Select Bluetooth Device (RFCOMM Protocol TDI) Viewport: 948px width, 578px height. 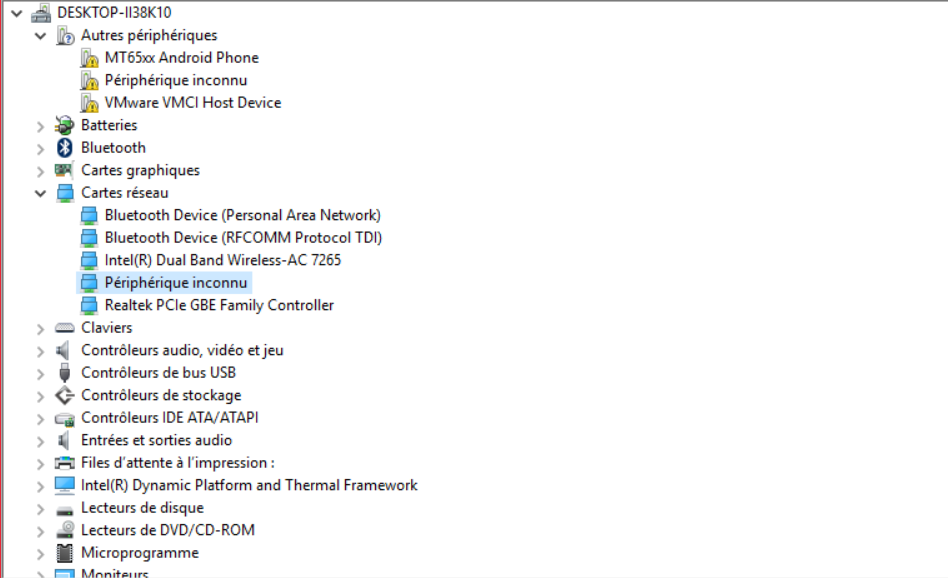243,238
